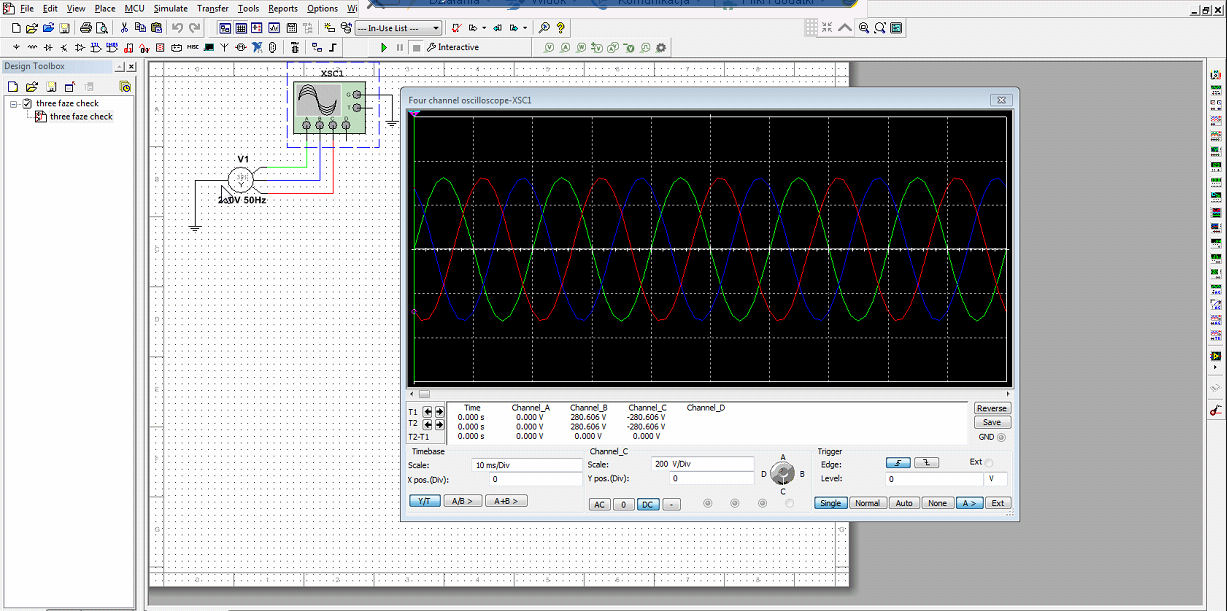Image resolution: width=1227 pixels, height=611 pixels.
Task: Select rising edge trigger
Action: [897, 463]
